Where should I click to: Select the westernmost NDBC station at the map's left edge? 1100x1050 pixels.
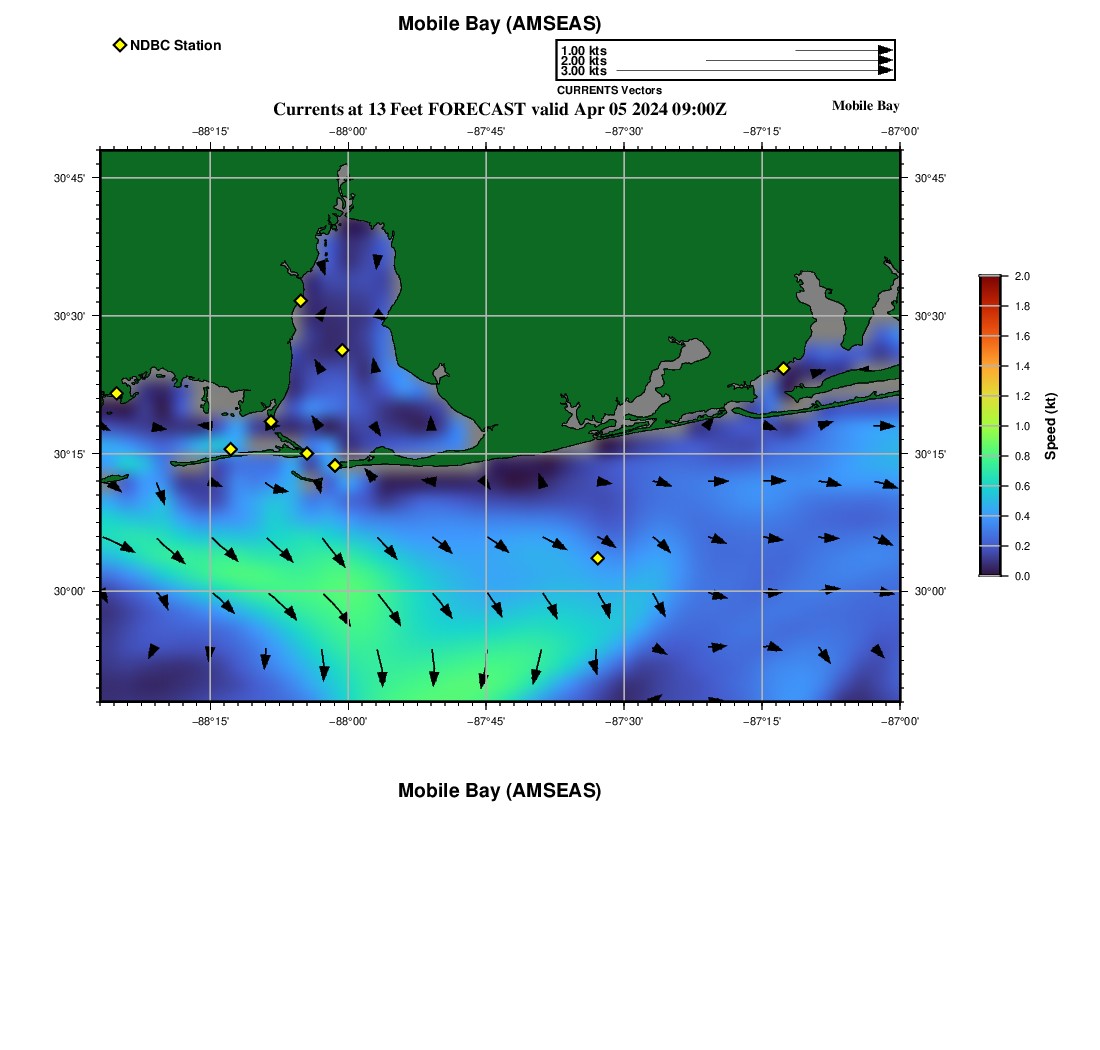pos(116,393)
